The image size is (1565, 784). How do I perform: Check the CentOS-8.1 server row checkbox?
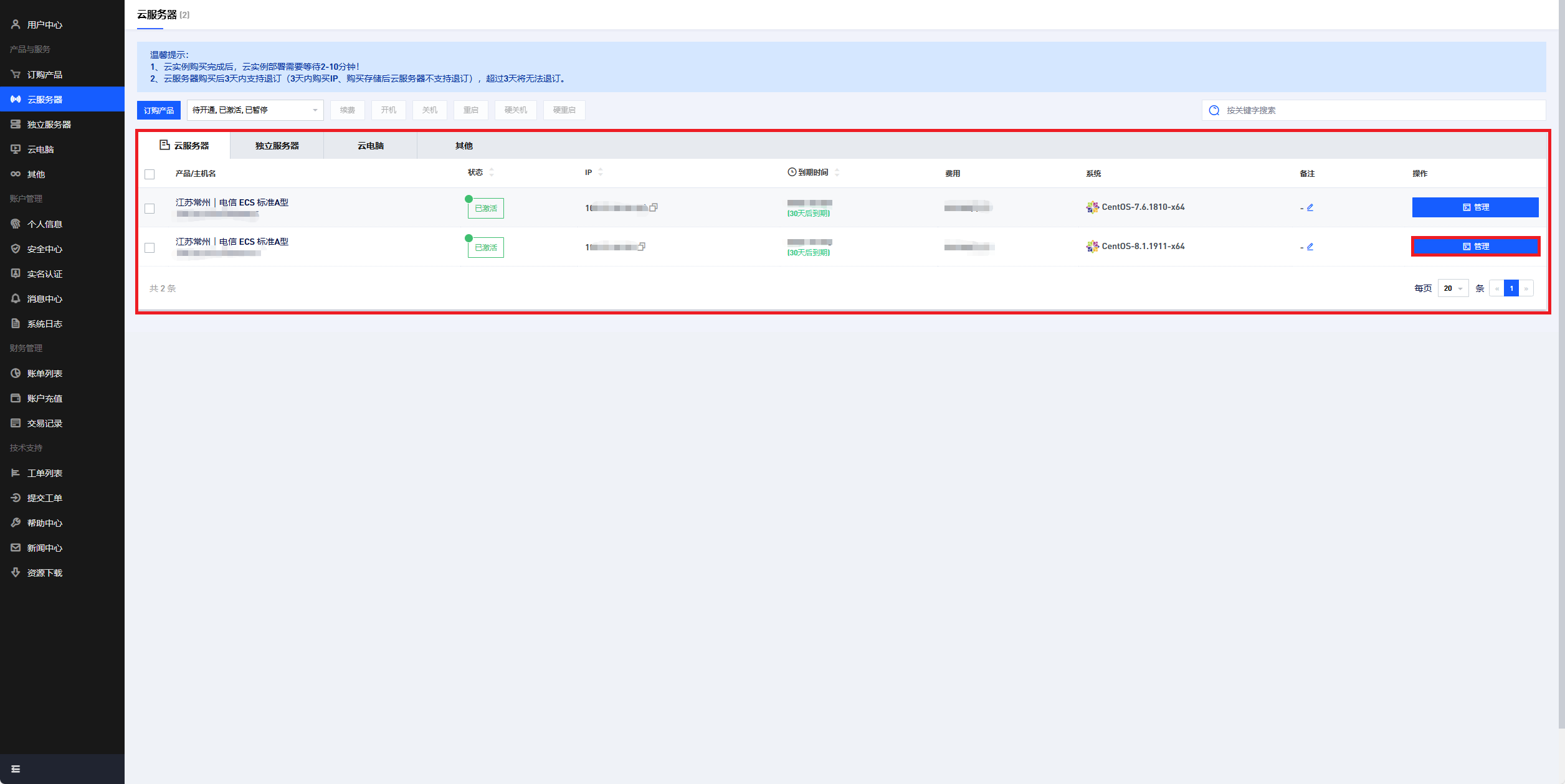[x=150, y=248]
